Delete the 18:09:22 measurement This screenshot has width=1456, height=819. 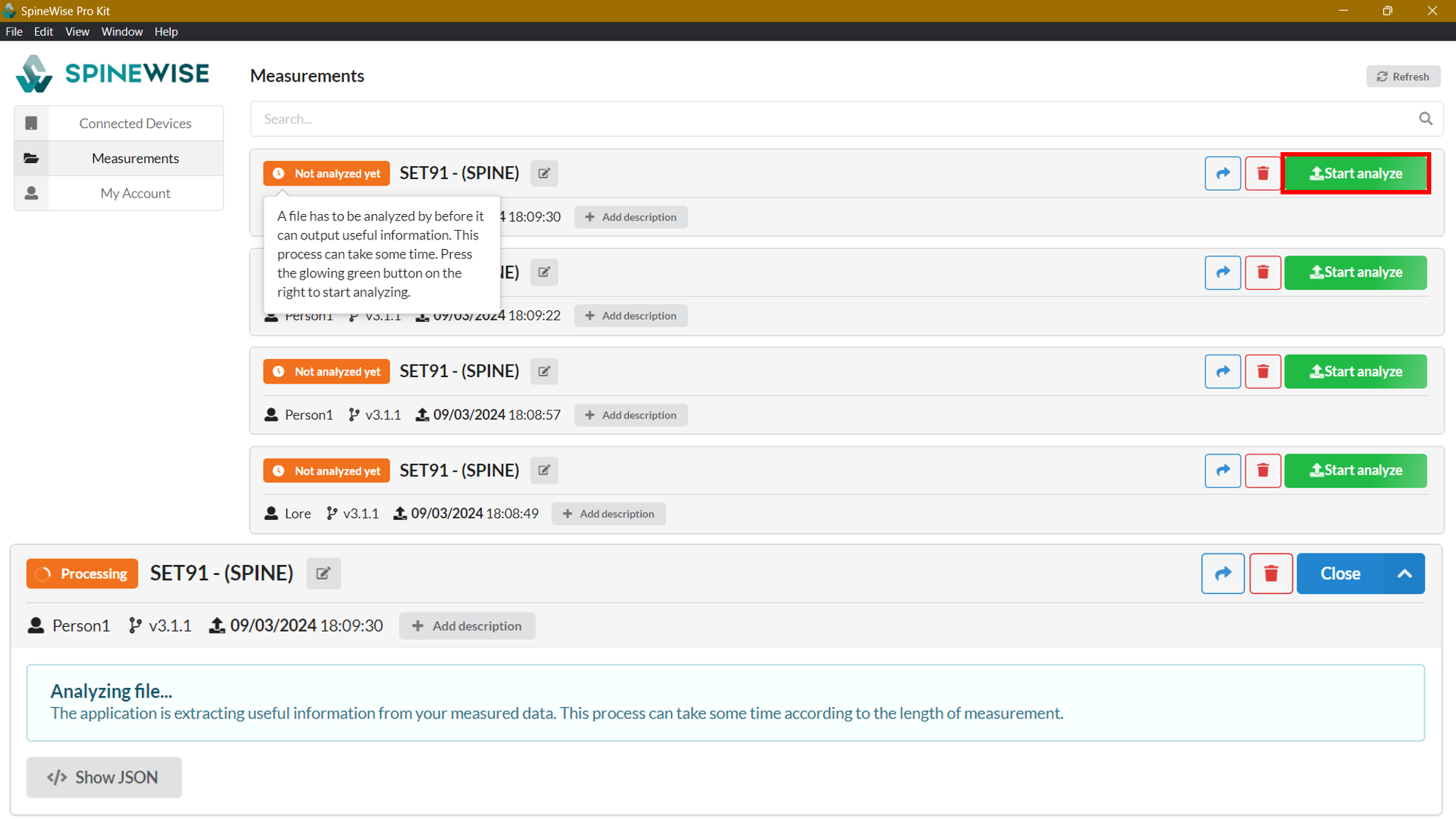(1263, 272)
